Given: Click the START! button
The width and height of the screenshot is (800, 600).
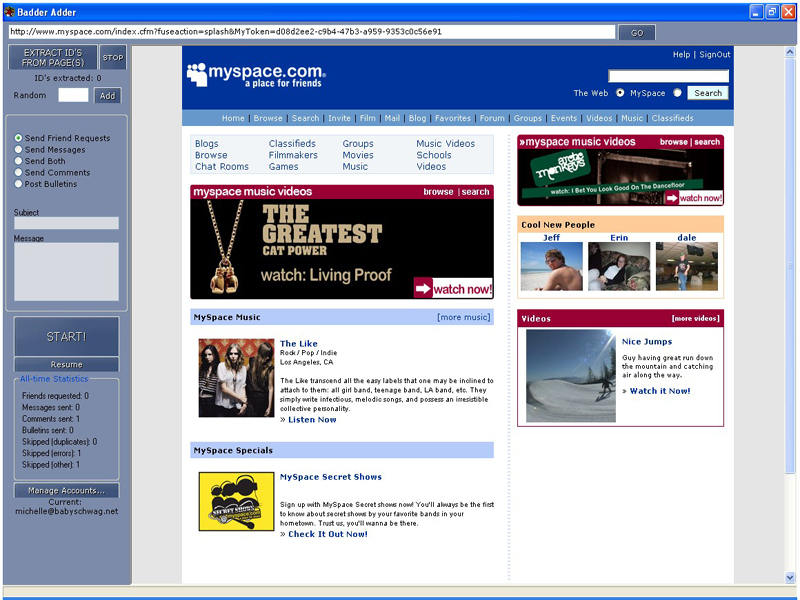Looking at the screenshot, I should 66,337.
